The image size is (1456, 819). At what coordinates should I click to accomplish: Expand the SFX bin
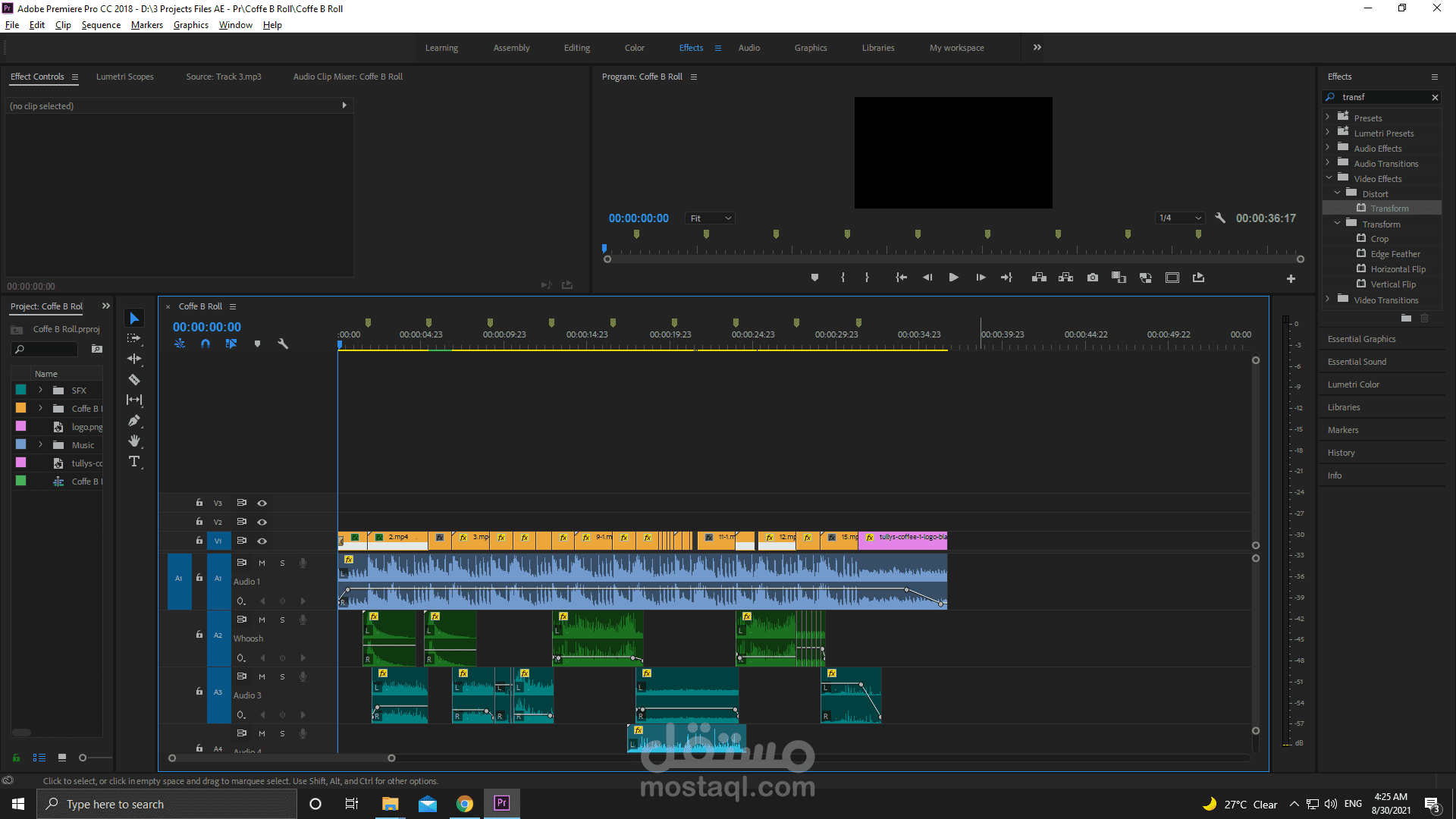pos(40,390)
